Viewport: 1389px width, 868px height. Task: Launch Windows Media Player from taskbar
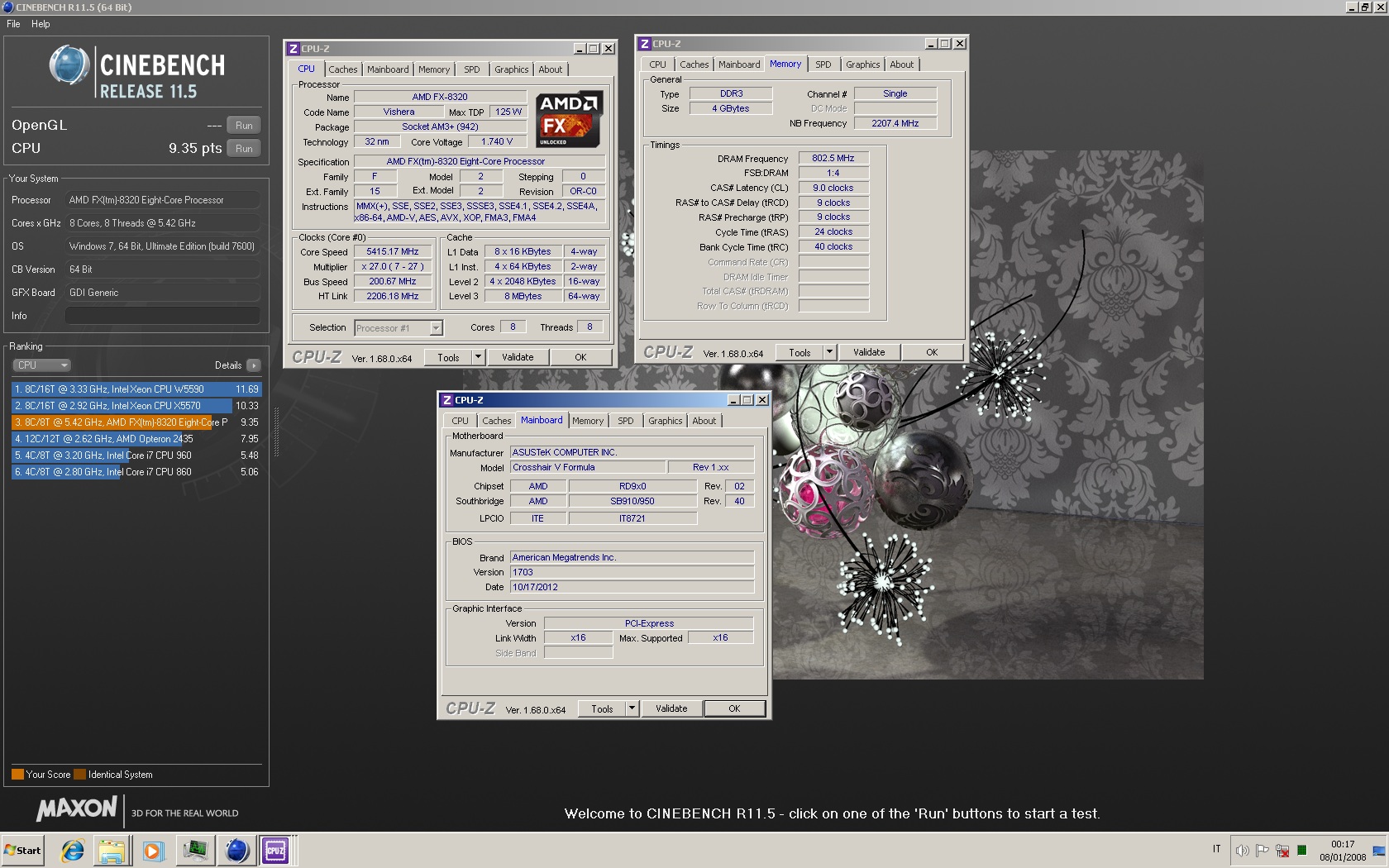coord(153,850)
